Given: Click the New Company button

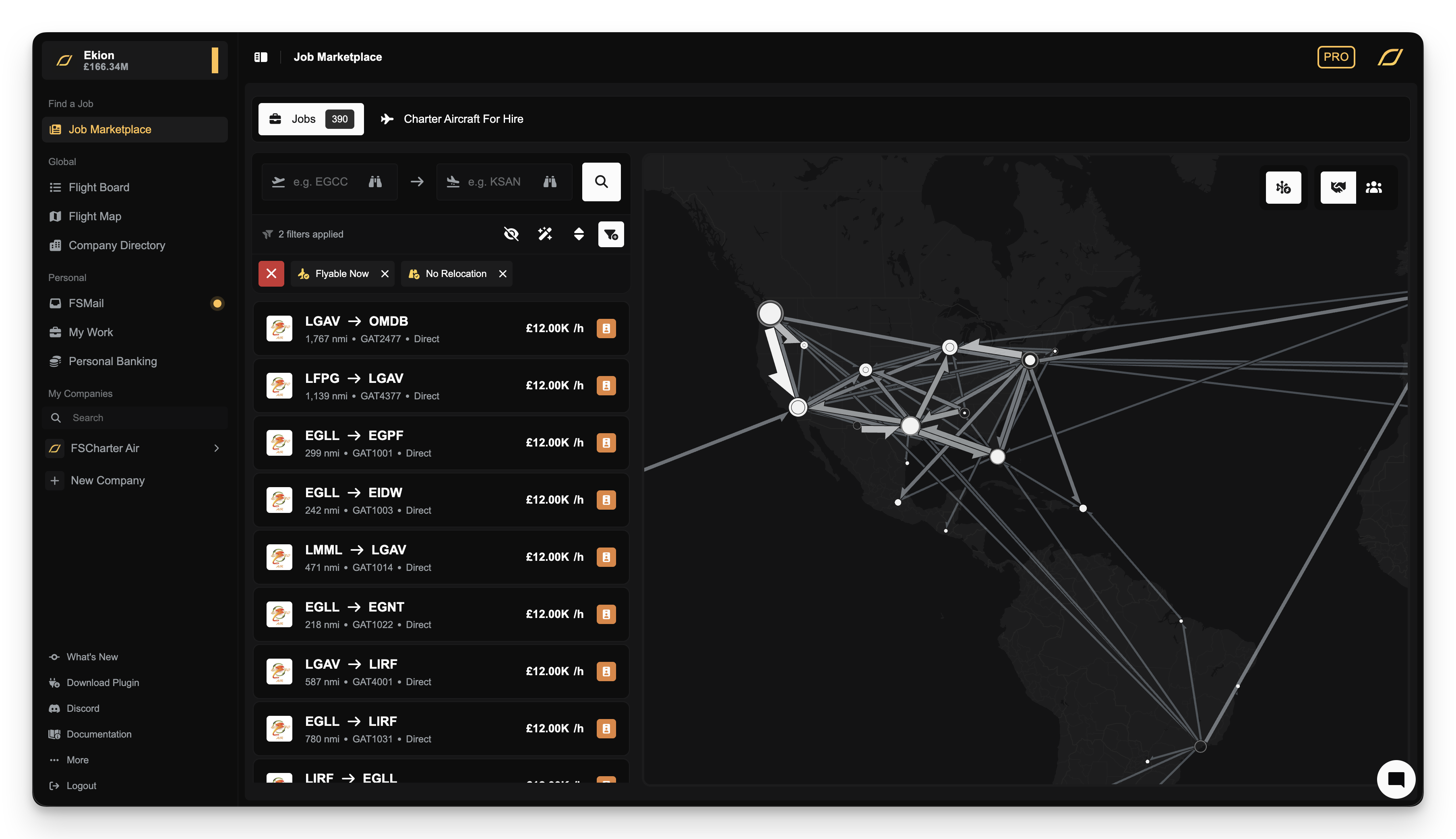Looking at the screenshot, I should [107, 481].
